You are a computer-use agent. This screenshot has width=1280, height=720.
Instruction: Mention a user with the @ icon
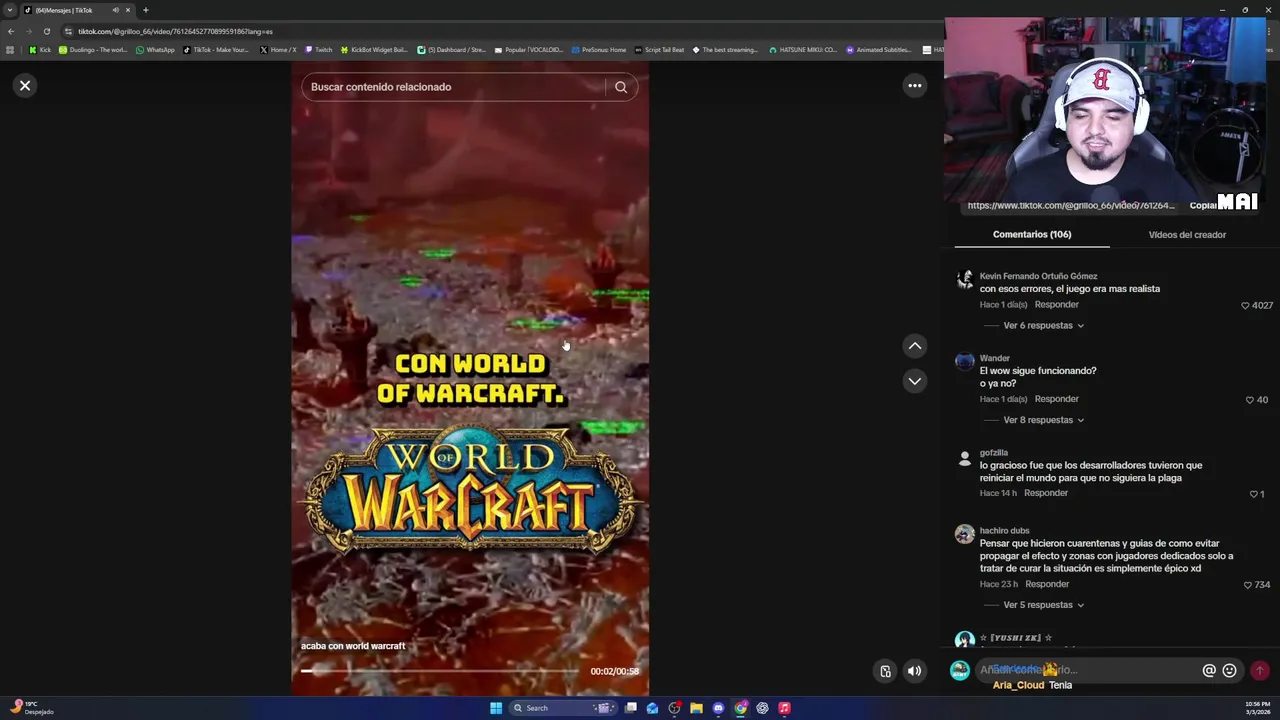tap(1209, 671)
